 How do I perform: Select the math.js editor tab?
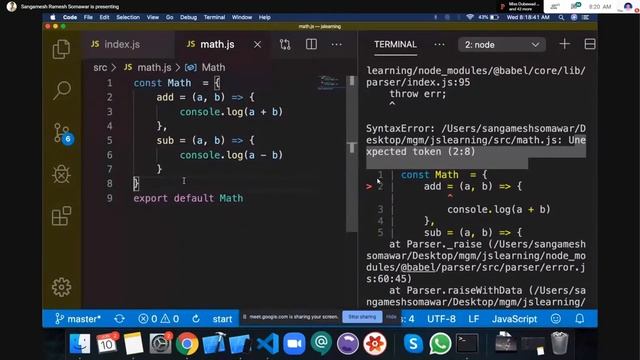[x=222, y=44]
